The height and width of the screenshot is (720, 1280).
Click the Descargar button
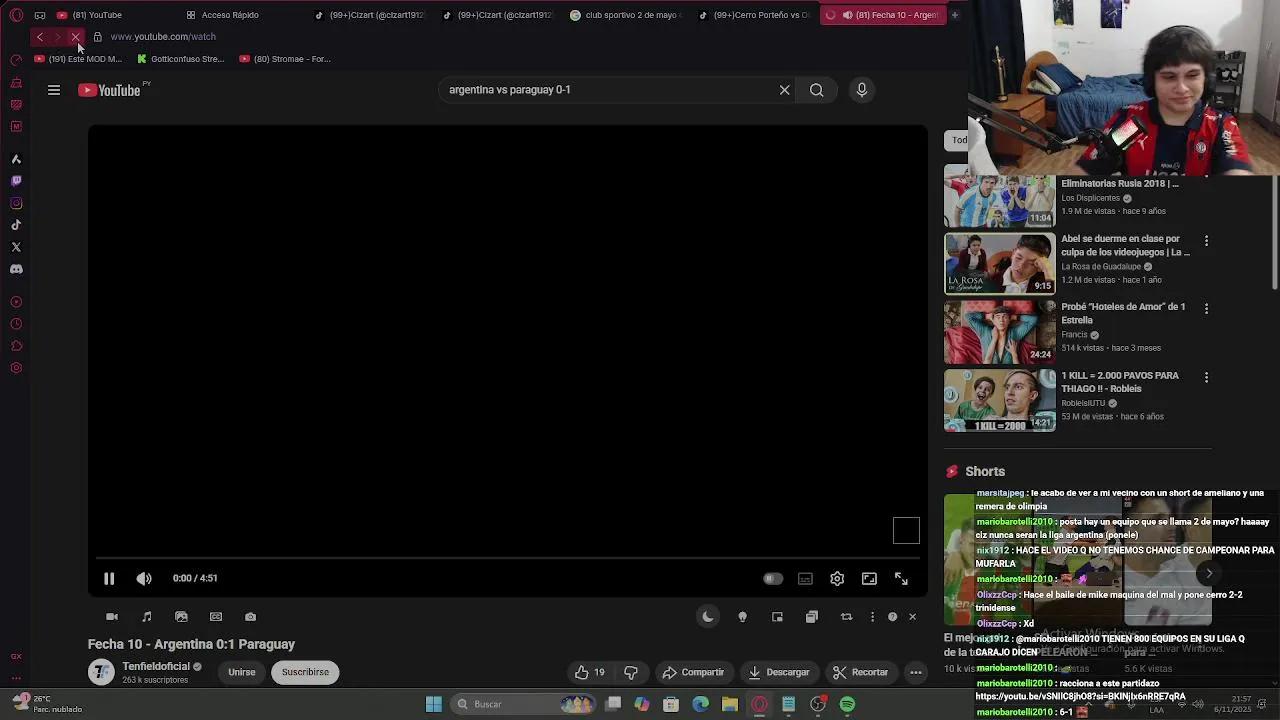pyautogui.click(x=778, y=673)
